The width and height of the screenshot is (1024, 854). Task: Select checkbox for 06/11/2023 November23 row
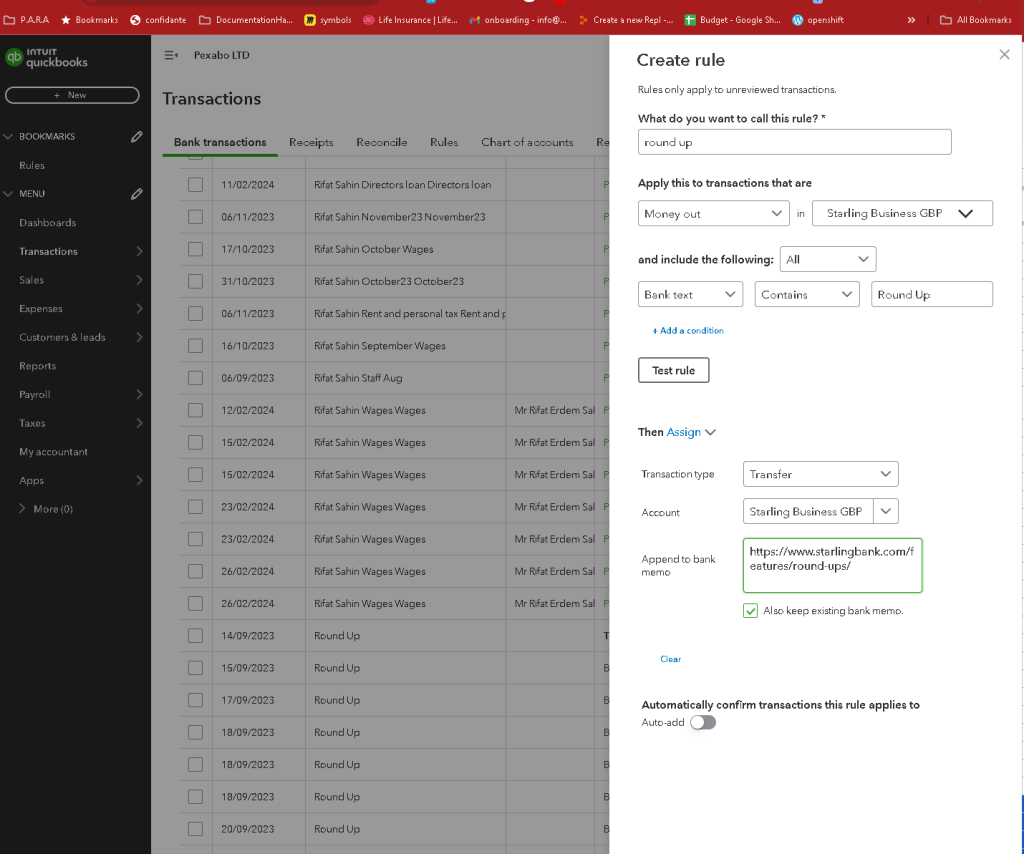pyautogui.click(x=195, y=217)
